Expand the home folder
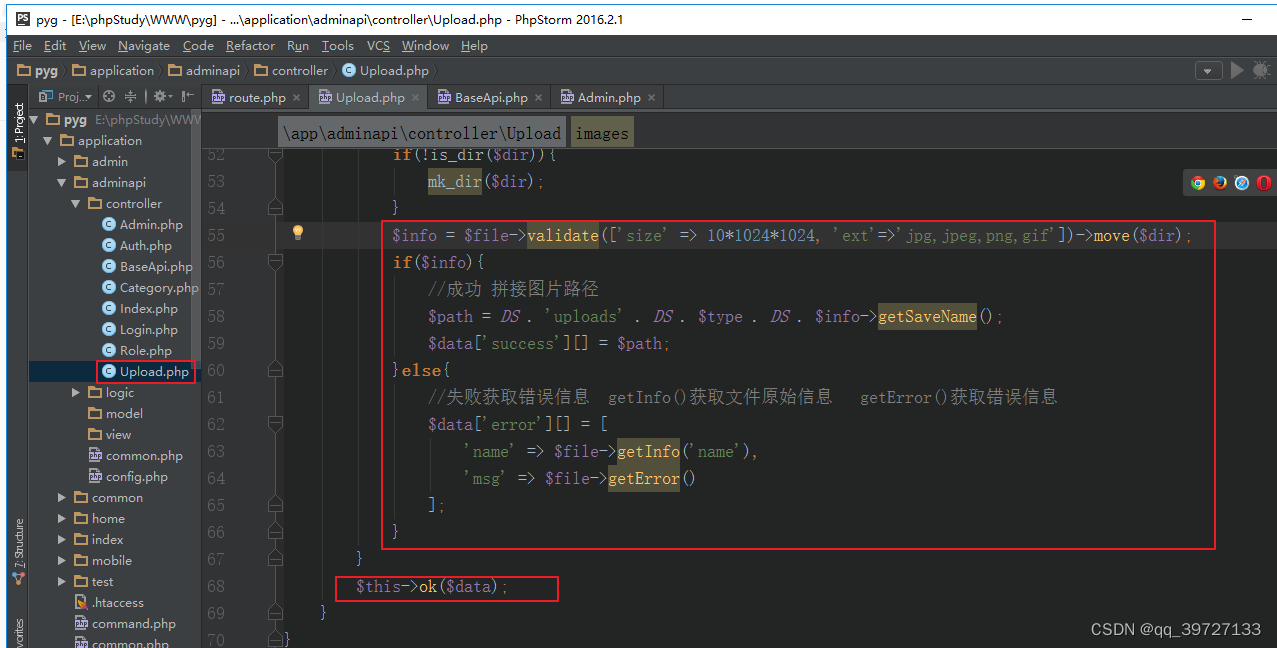1277x648 pixels. coord(62,518)
